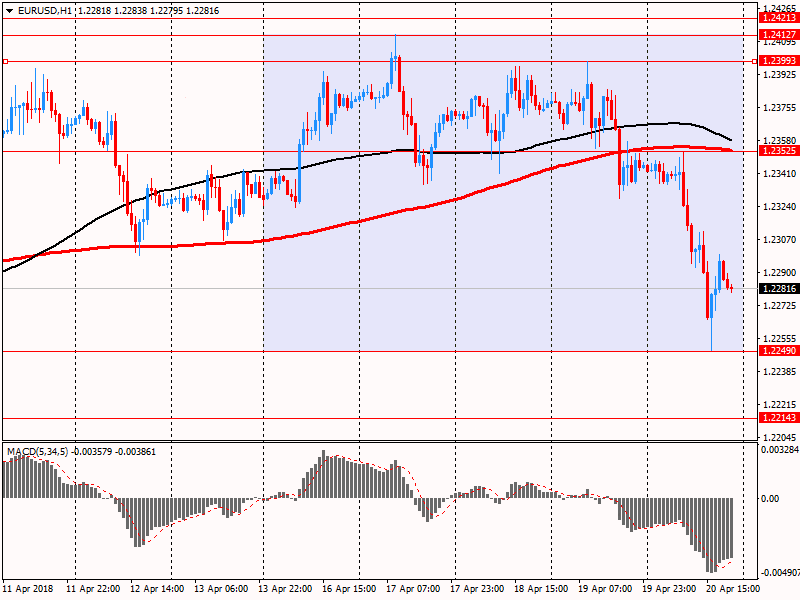Viewport: 800px width, 600px height.
Task: Click the MACD(5,34,5) indicator label
Action: (x=39, y=452)
